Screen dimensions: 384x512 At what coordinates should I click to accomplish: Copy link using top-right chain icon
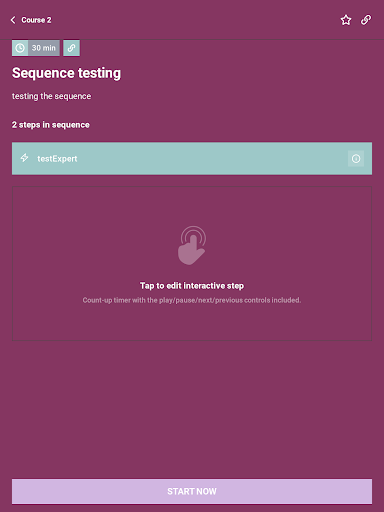(x=366, y=20)
